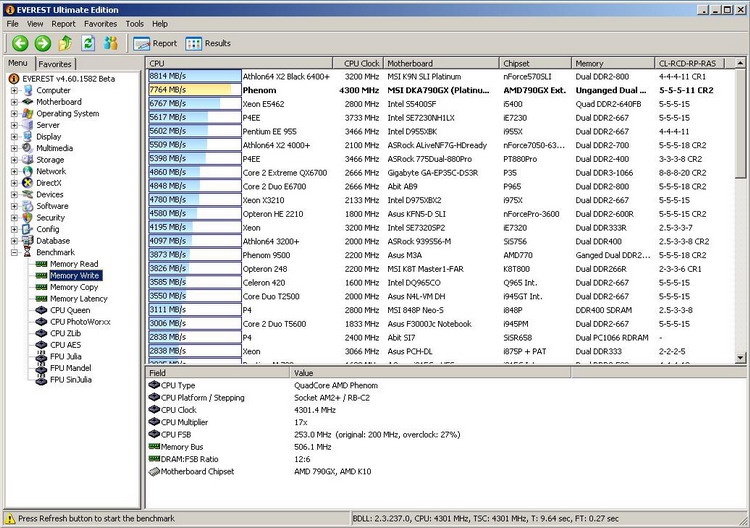Viewport: 750px width, 528px height.
Task: Select Database icon in tree
Action: [28, 241]
